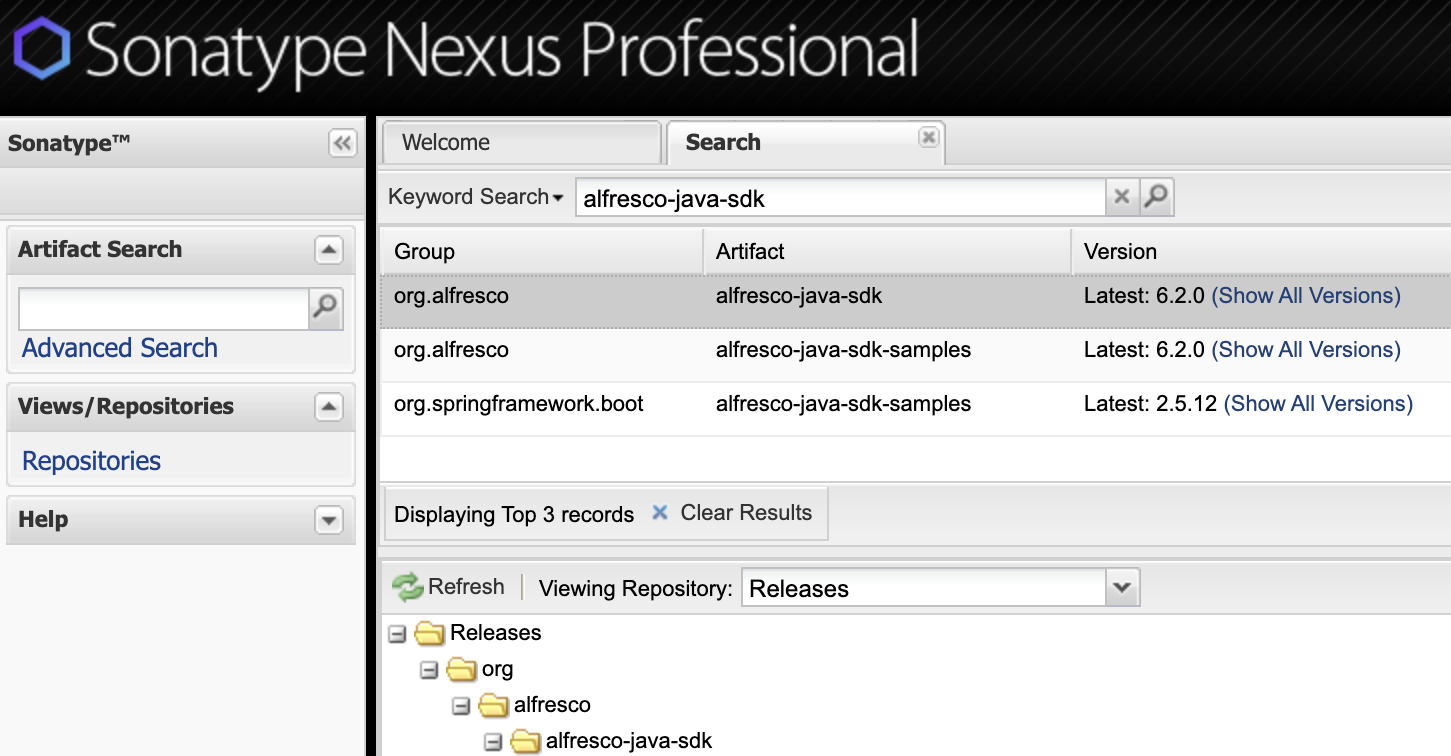Click the Repositories link in the sidebar

point(90,460)
